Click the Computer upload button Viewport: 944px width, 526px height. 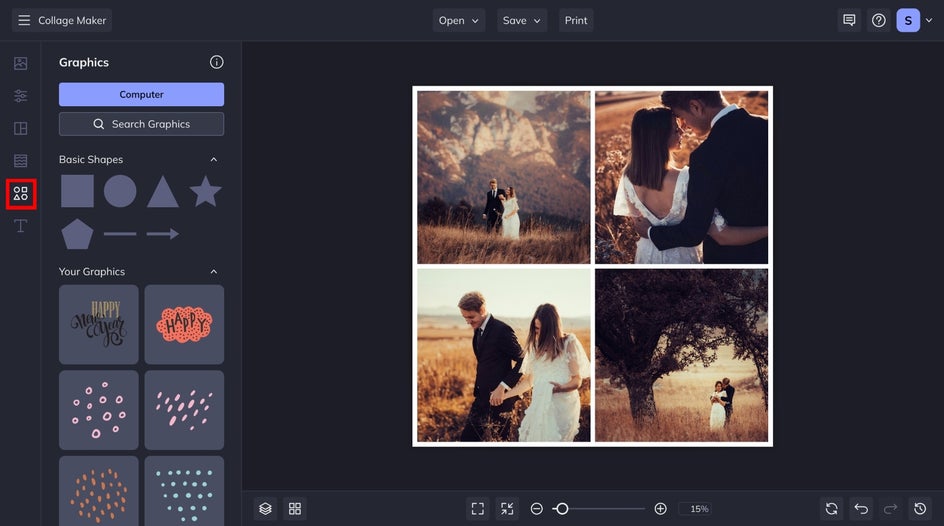(x=141, y=94)
